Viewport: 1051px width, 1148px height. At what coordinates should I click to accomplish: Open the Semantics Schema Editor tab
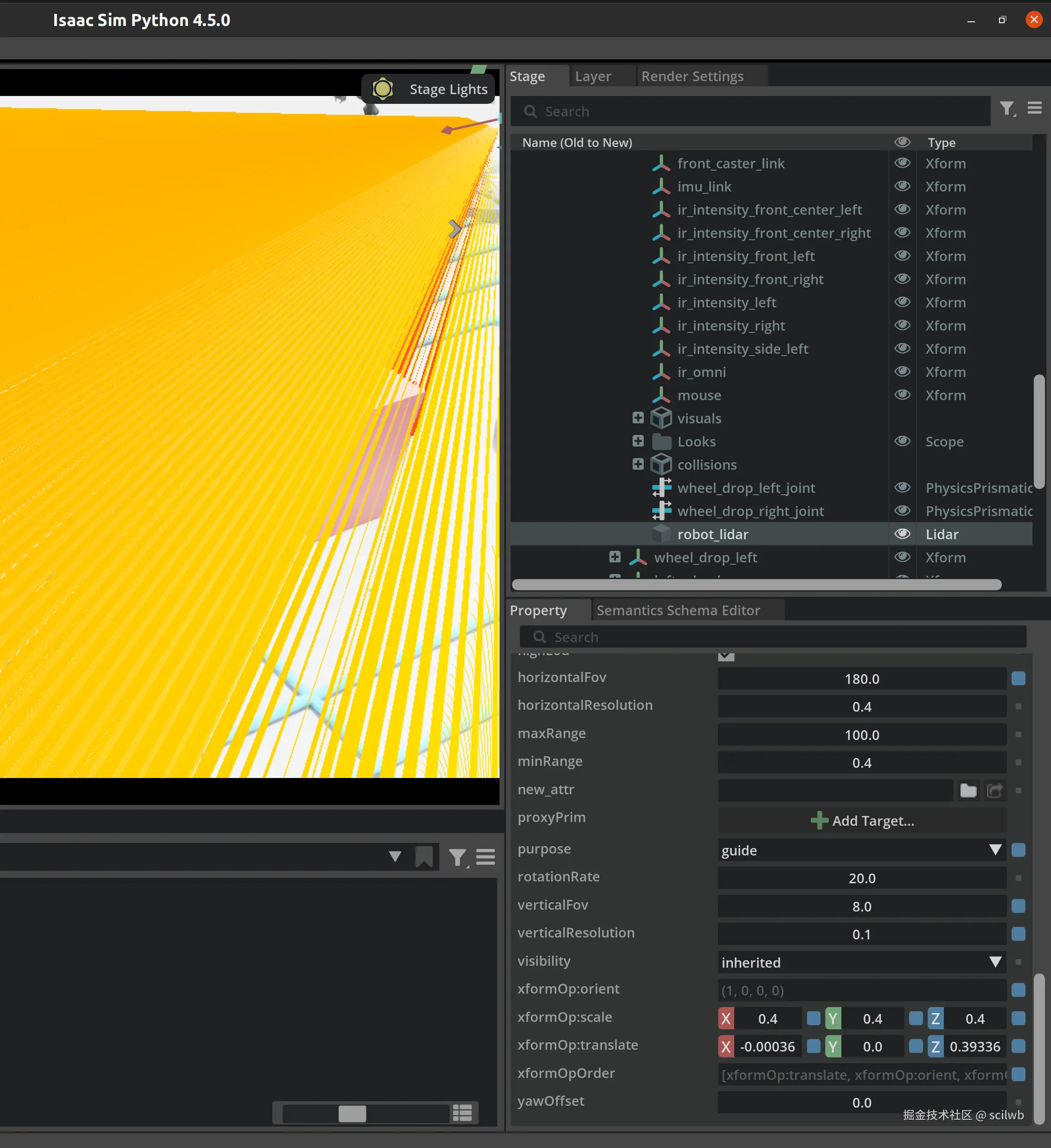click(678, 611)
